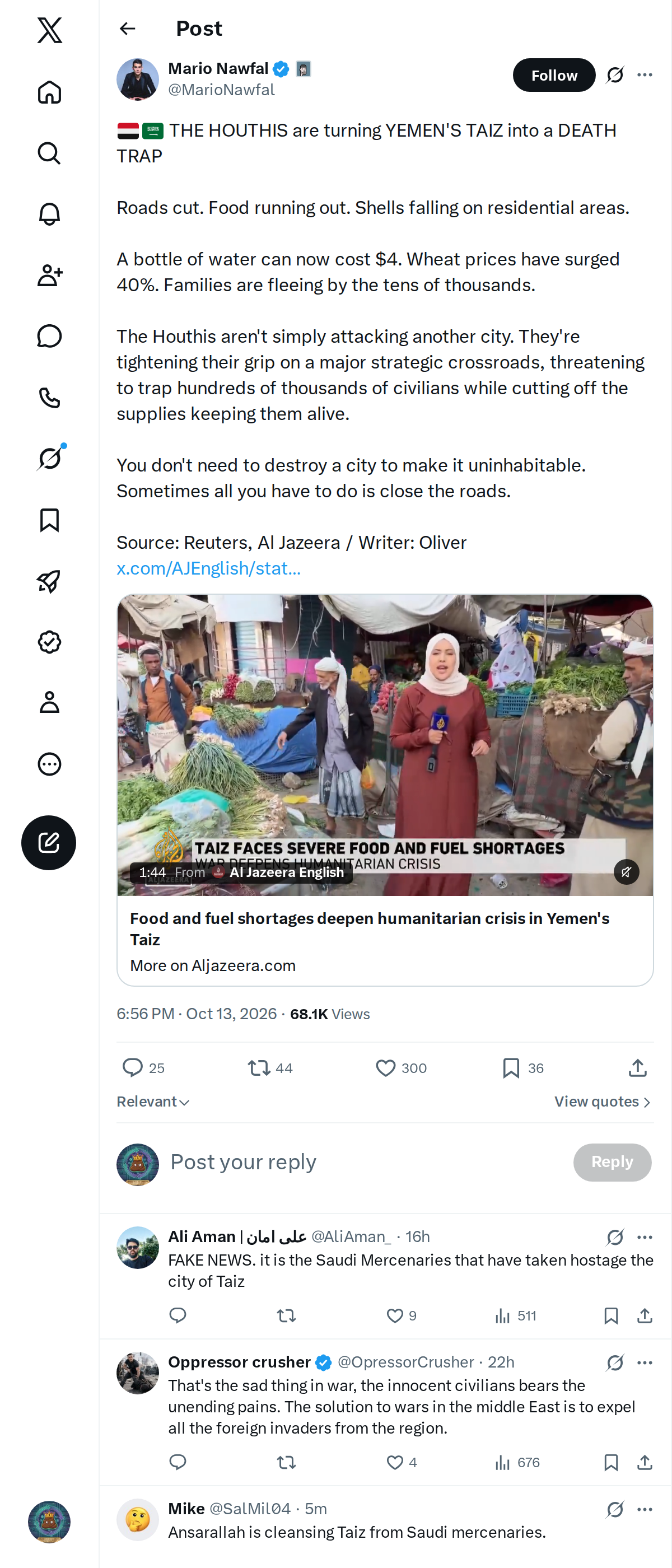Image resolution: width=672 pixels, height=1568 pixels.
Task: Open the Explore search icon in sidebar
Action: coord(49,153)
